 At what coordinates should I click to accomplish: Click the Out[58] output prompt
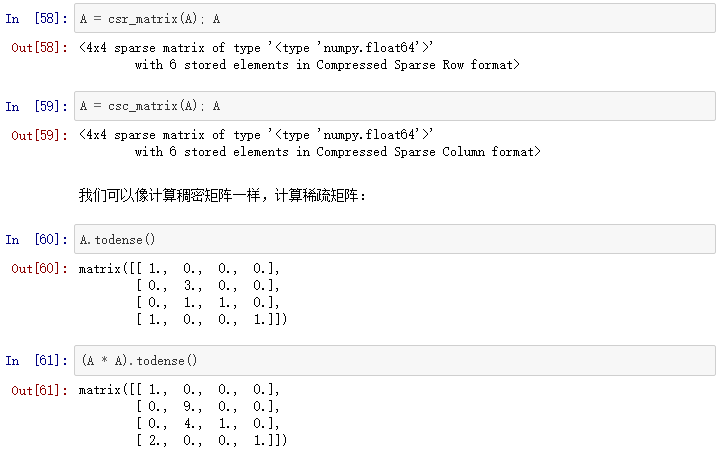coord(36,47)
